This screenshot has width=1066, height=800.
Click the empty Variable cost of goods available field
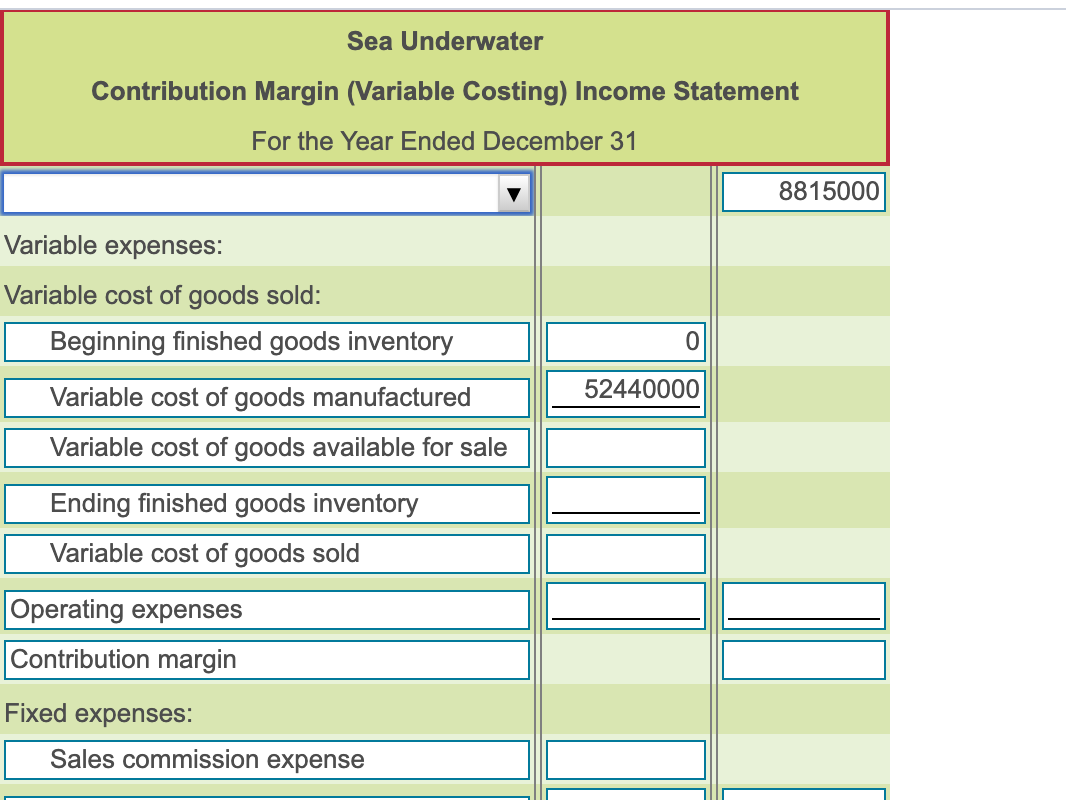coord(625,448)
